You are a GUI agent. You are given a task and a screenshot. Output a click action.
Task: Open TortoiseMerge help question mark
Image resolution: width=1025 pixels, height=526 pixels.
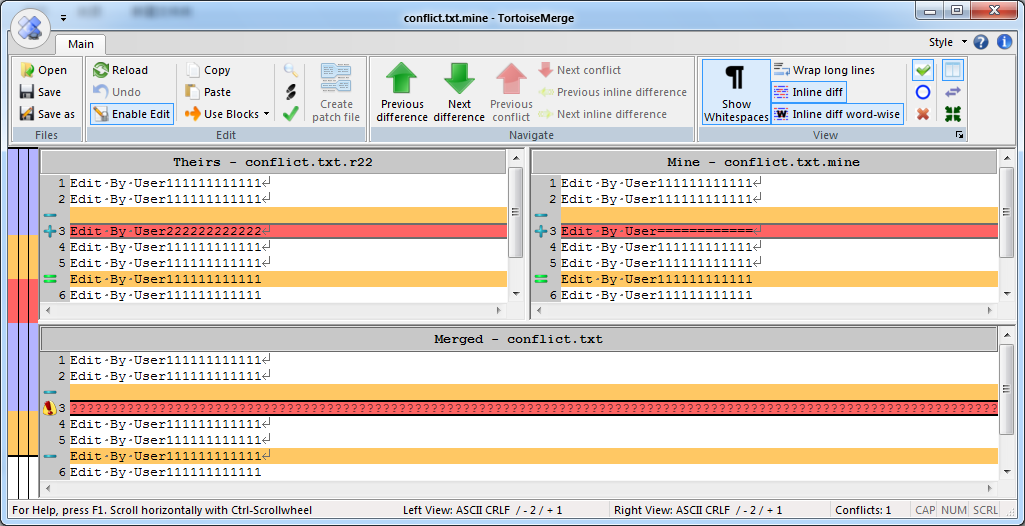[981, 42]
